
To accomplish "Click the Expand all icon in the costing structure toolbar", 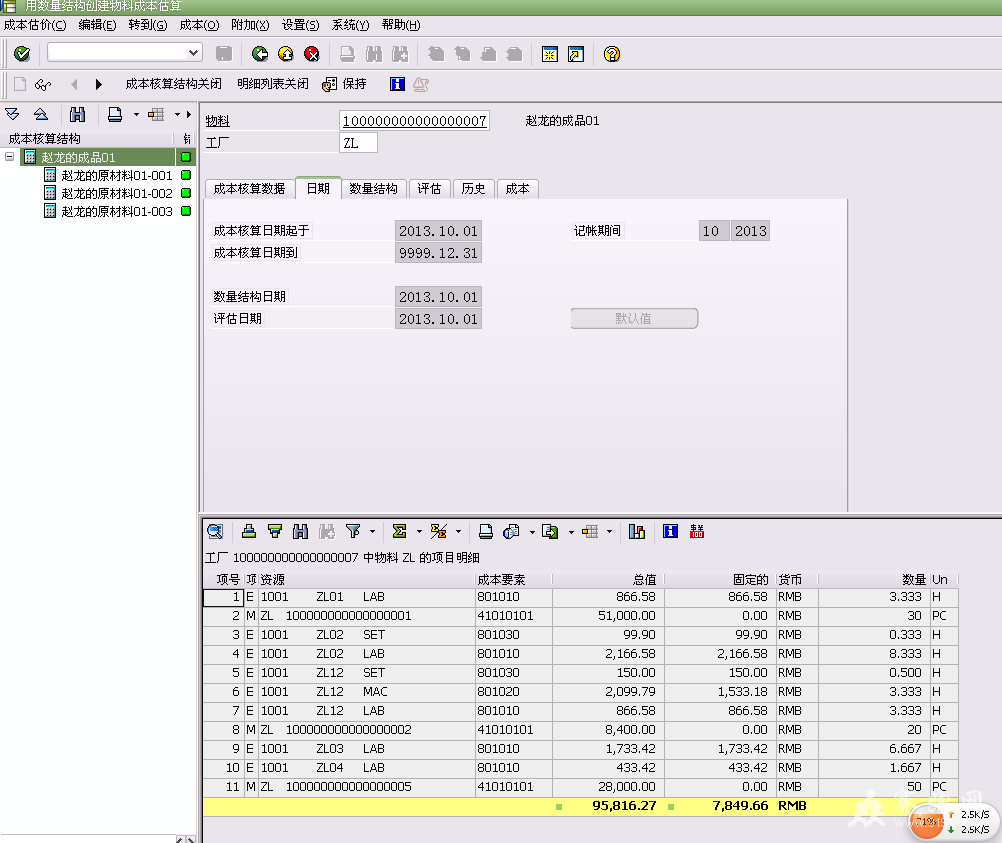I will point(12,114).
